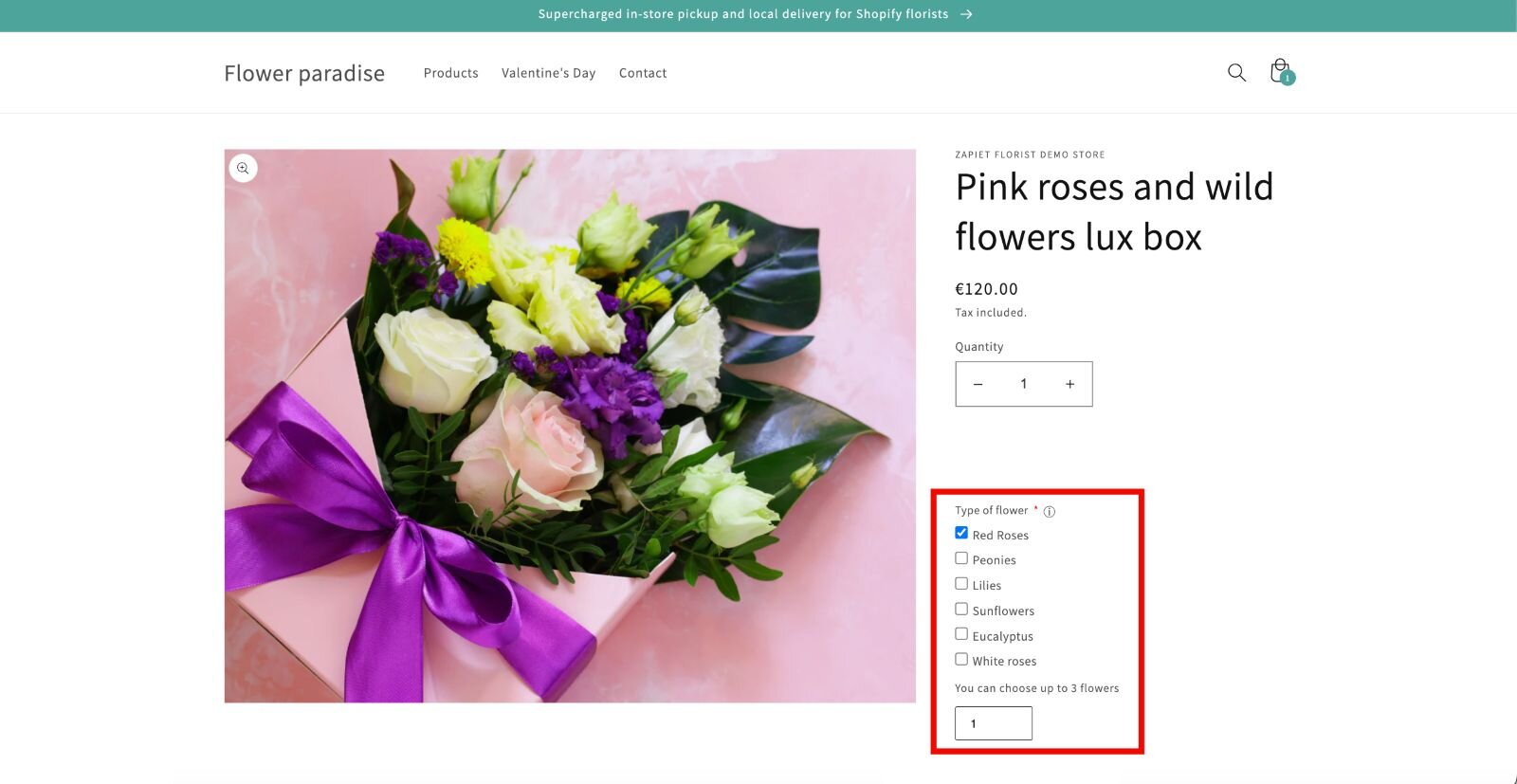Select the Eucalyptus checkbox

(x=961, y=634)
